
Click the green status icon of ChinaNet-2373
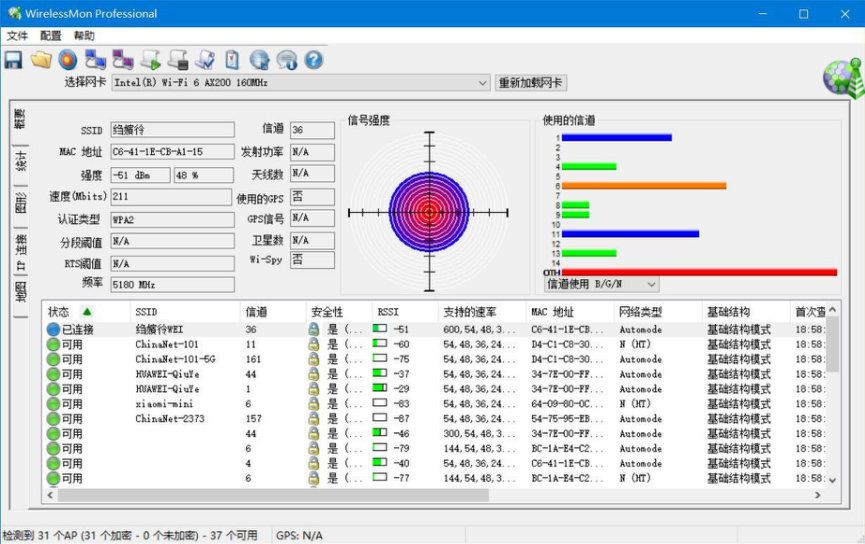(x=53, y=419)
